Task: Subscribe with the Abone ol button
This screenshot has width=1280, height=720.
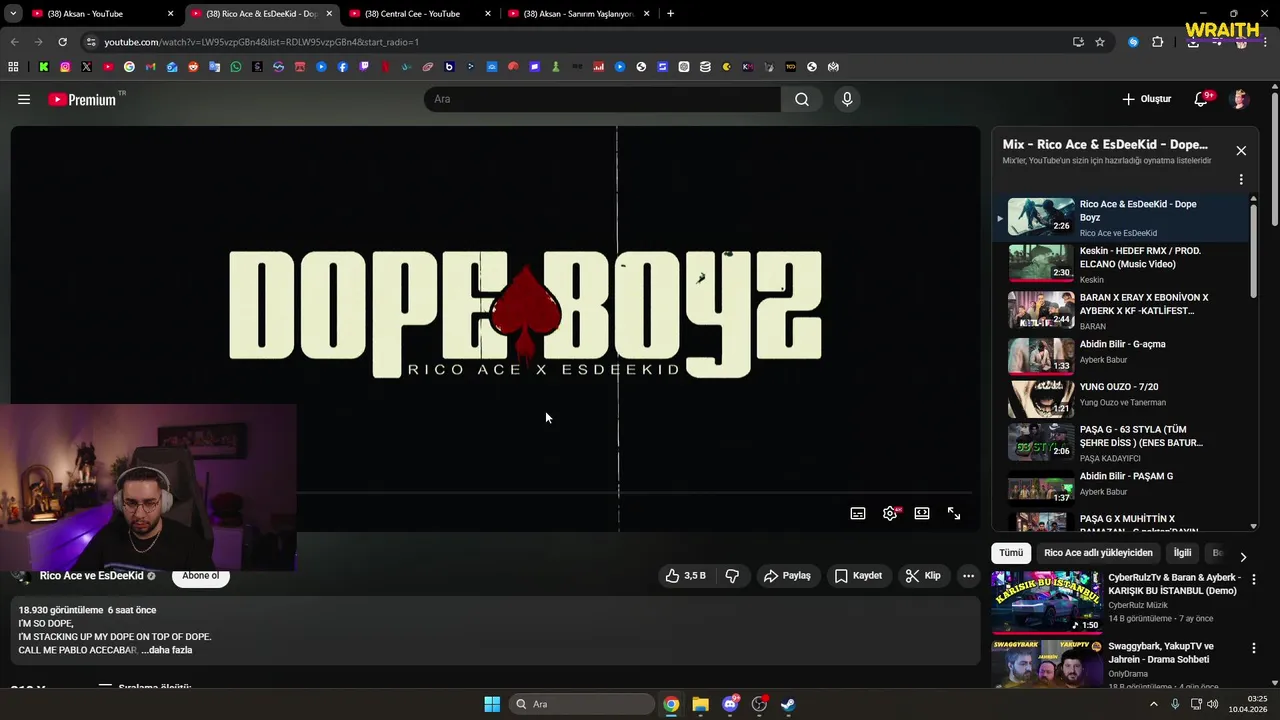Action: [201, 576]
